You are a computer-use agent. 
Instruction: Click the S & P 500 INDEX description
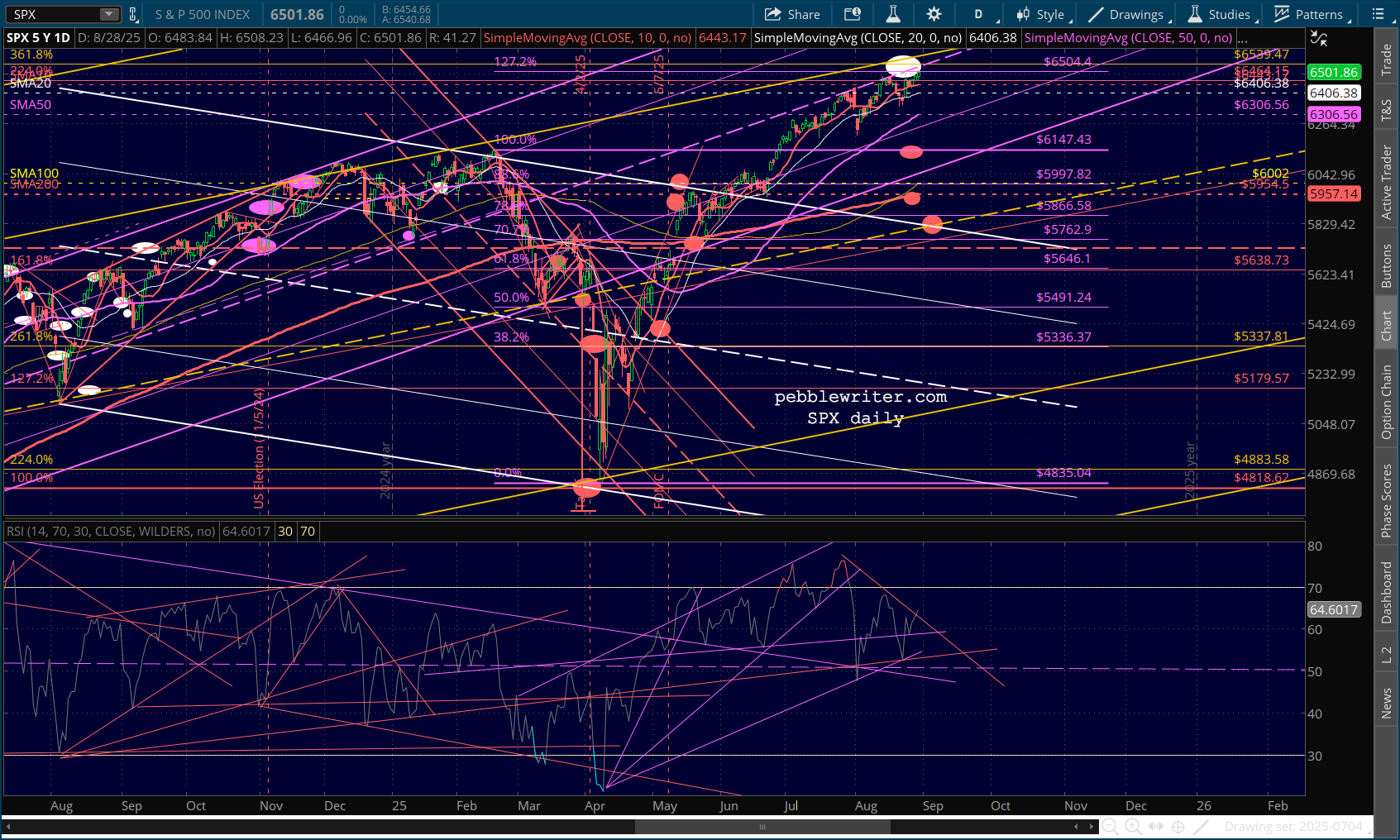(203, 14)
